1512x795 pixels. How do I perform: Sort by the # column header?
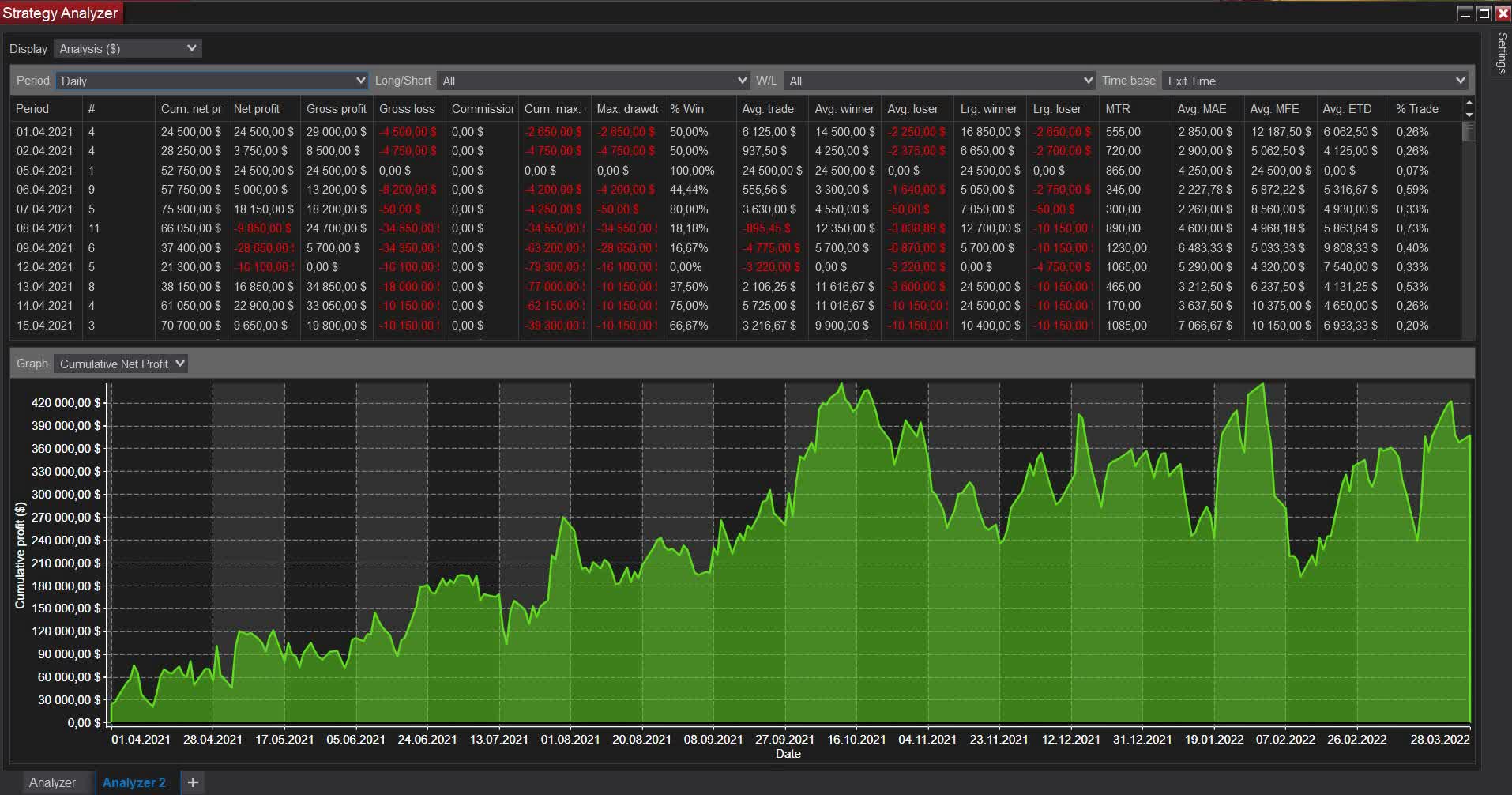pos(119,109)
